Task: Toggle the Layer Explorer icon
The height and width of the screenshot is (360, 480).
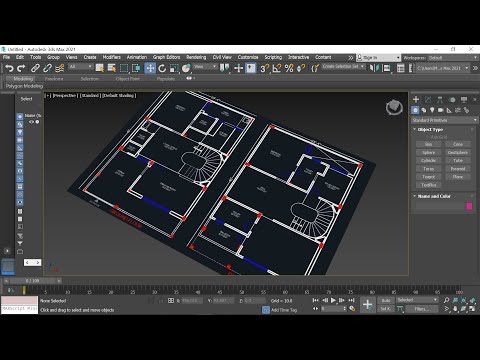Action: click(411, 68)
